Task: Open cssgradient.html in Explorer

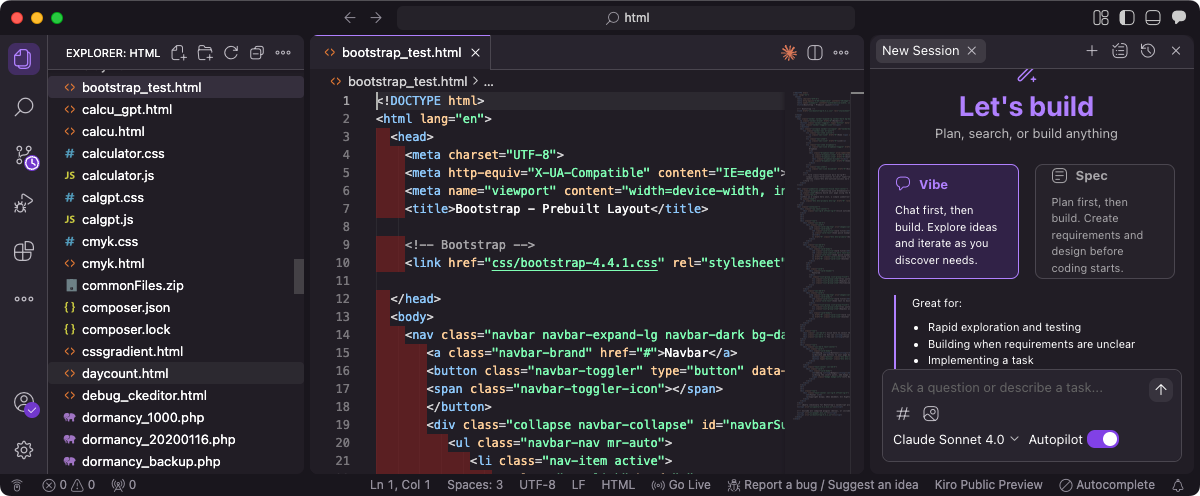Action: coord(132,352)
